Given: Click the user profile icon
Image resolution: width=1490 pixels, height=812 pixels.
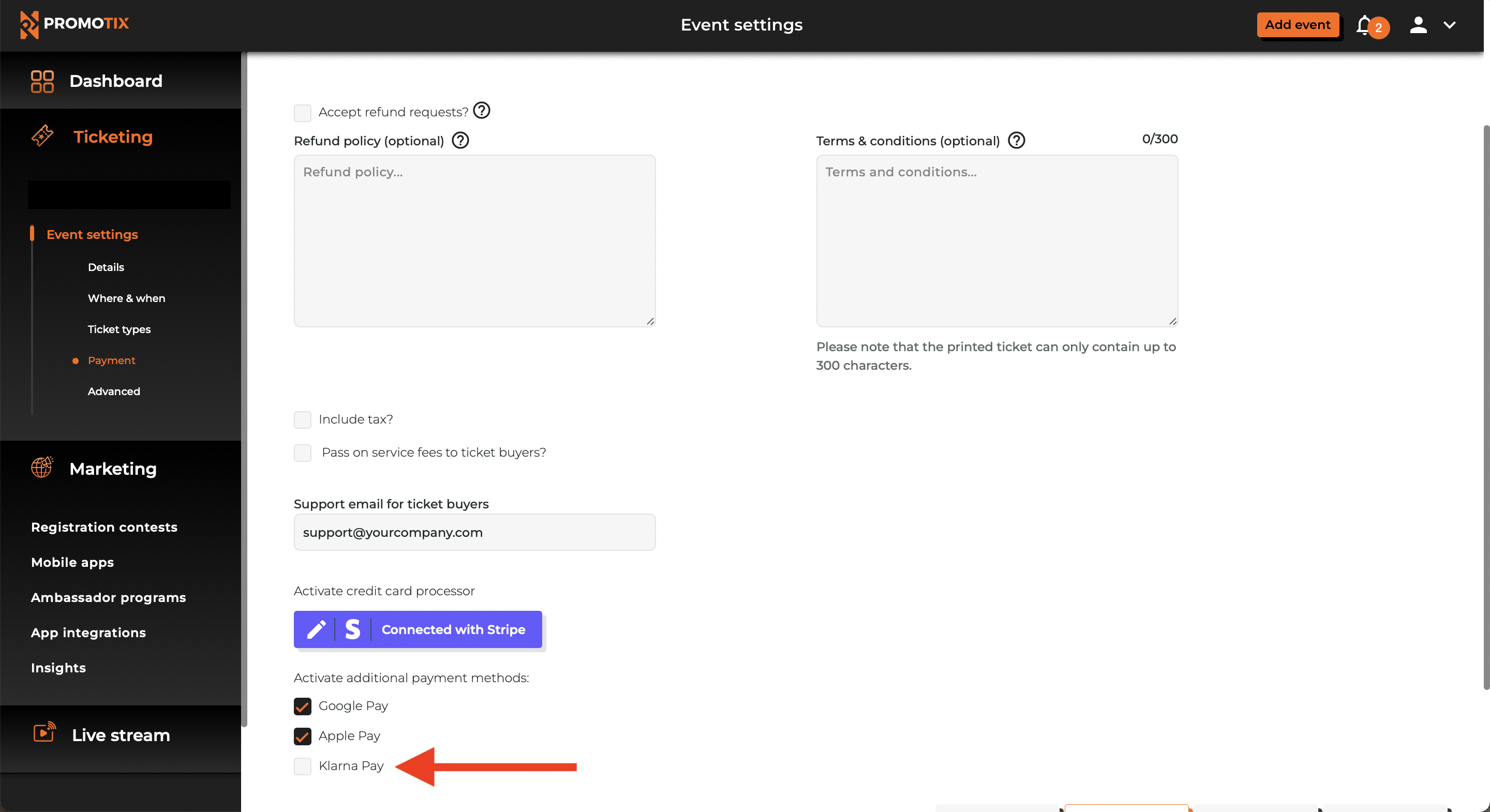Looking at the screenshot, I should pos(1418,25).
